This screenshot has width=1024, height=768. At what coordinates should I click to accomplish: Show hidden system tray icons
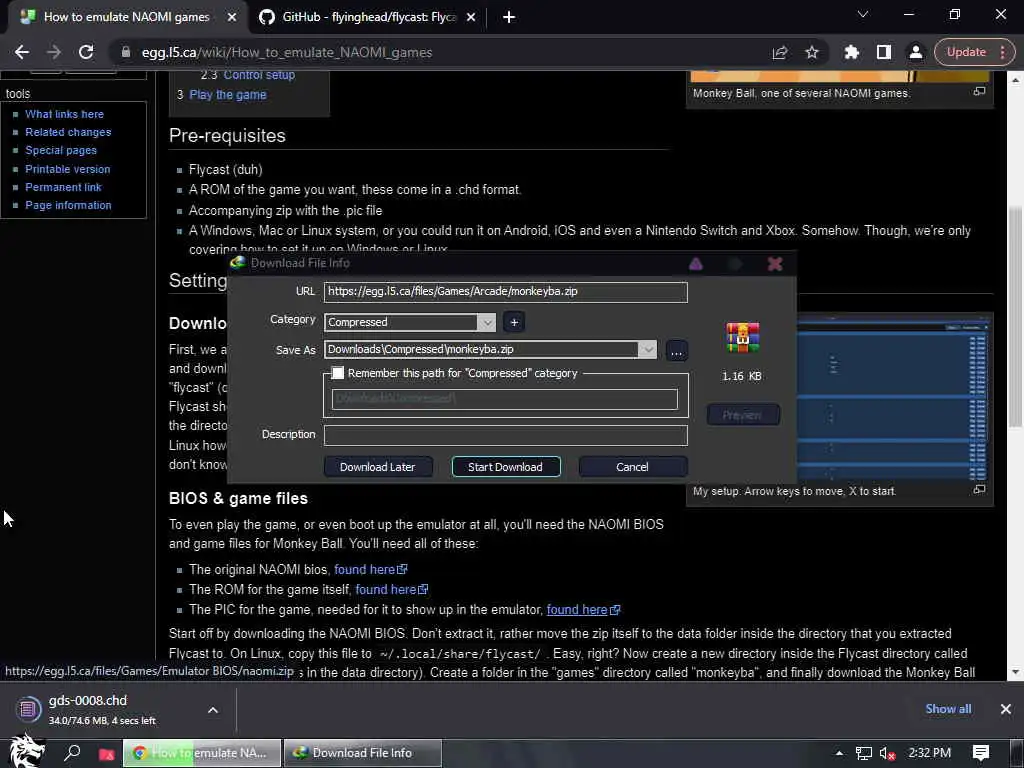click(x=839, y=754)
